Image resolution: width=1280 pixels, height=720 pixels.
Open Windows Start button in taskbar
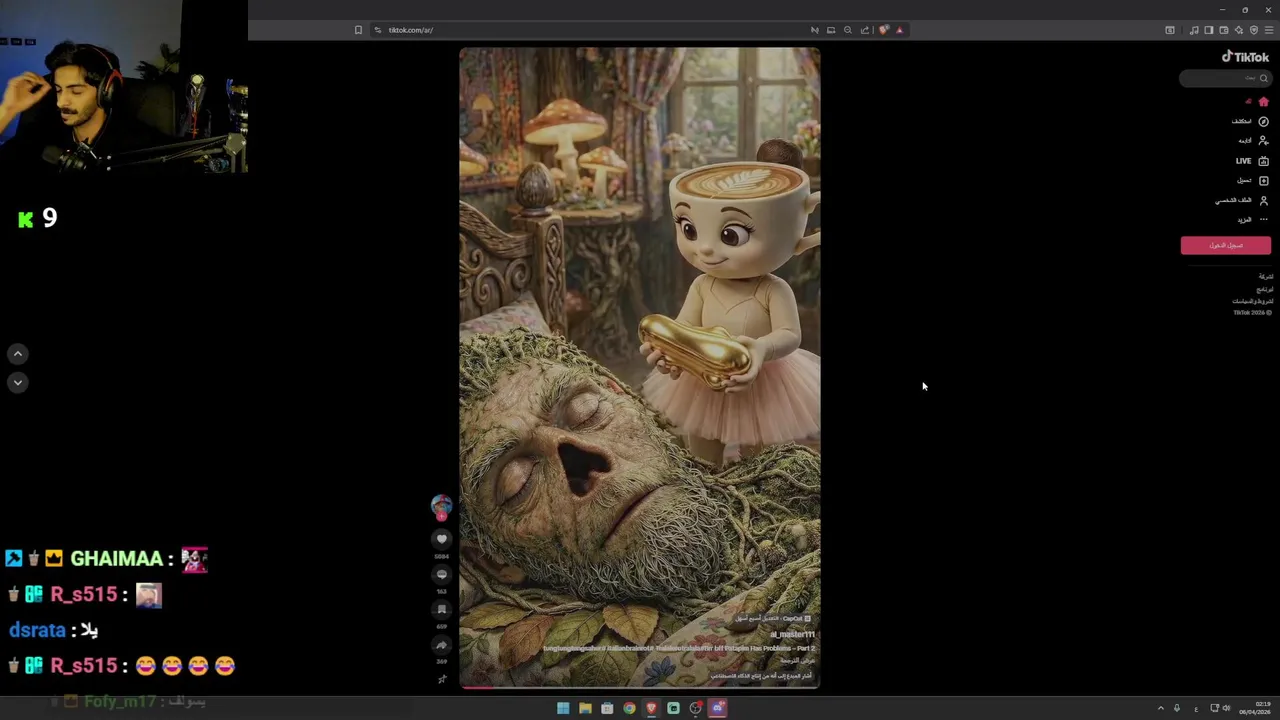click(x=563, y=708)
